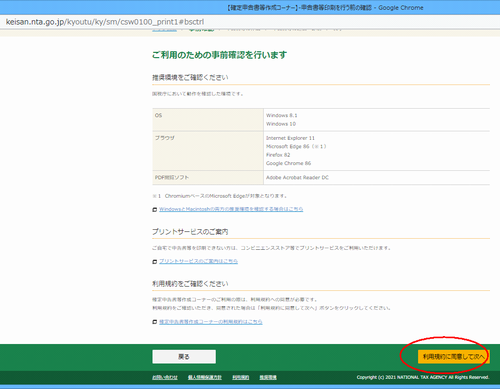Image resolution: width=500 pixels, height=389 pixels.
Task: Click the 'Windows 10' table cell text
Action: click(281, 124)
